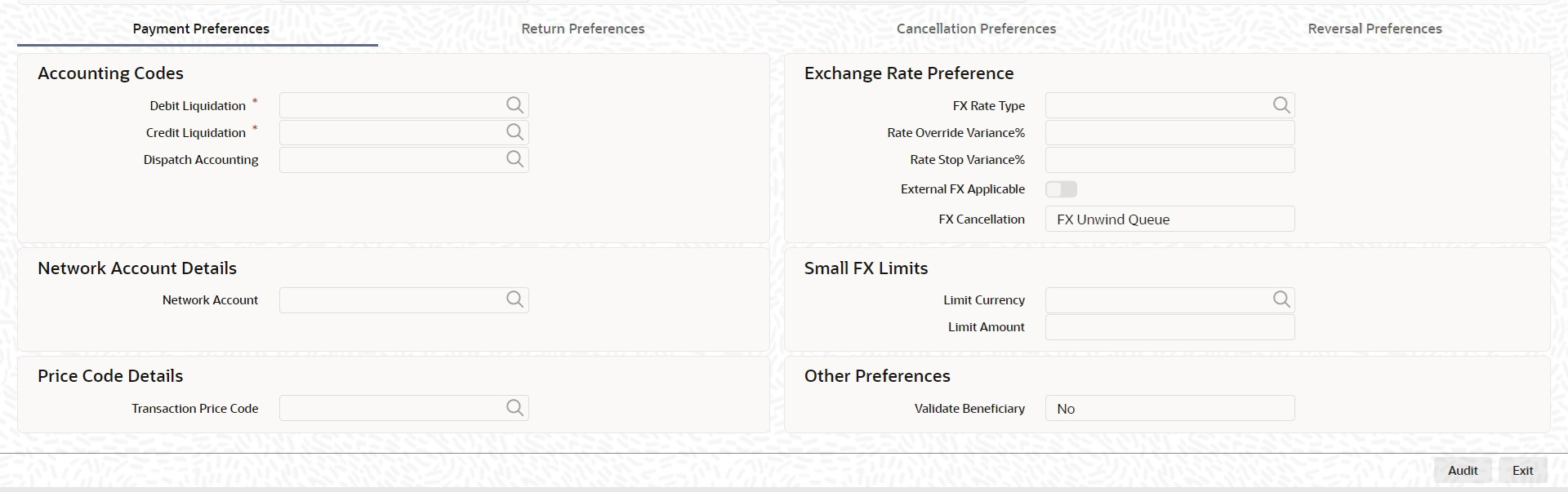Open the Credit Liquidation lookup magnifier

coord(514,132)
